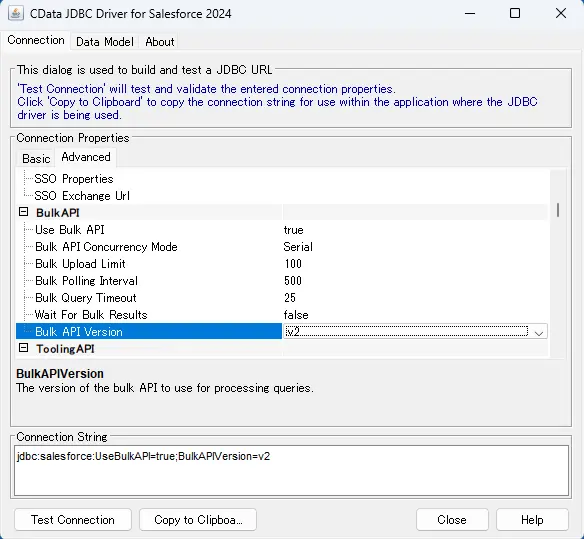
Task: Click the Copy to Clipboard button
Action: click(198, 520)
